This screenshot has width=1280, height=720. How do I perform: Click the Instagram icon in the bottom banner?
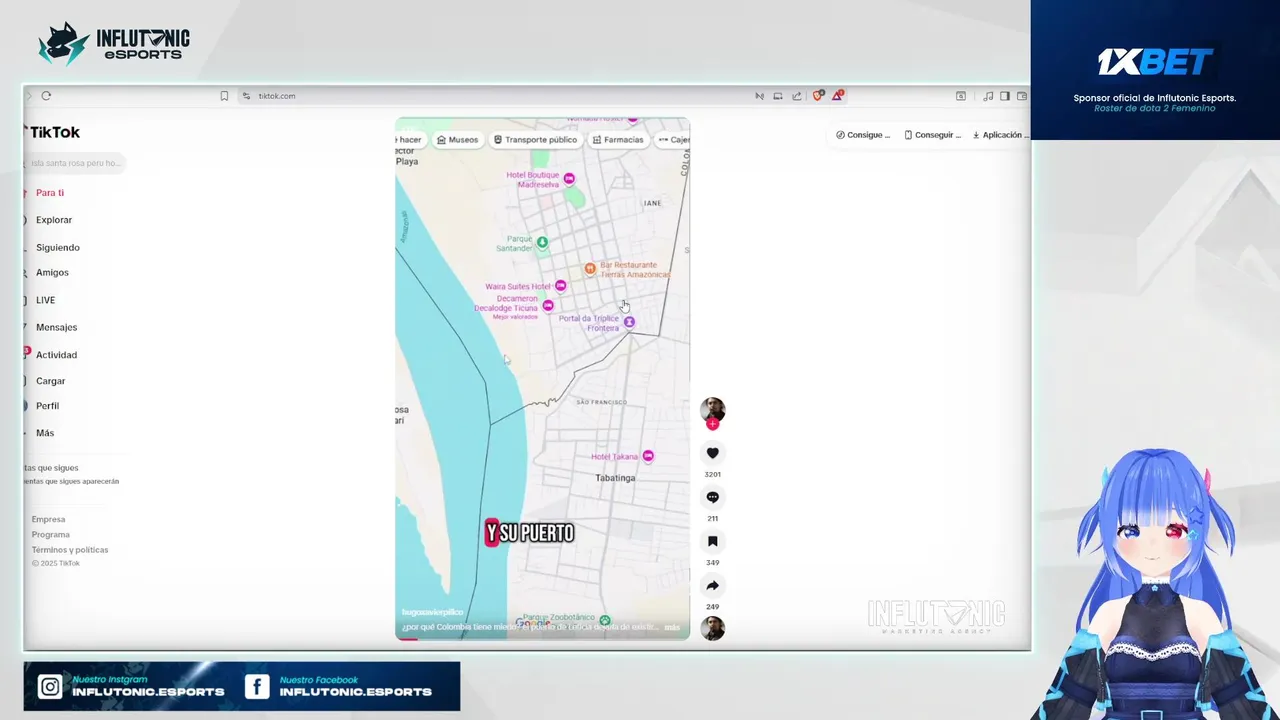(x=50, y=686)
